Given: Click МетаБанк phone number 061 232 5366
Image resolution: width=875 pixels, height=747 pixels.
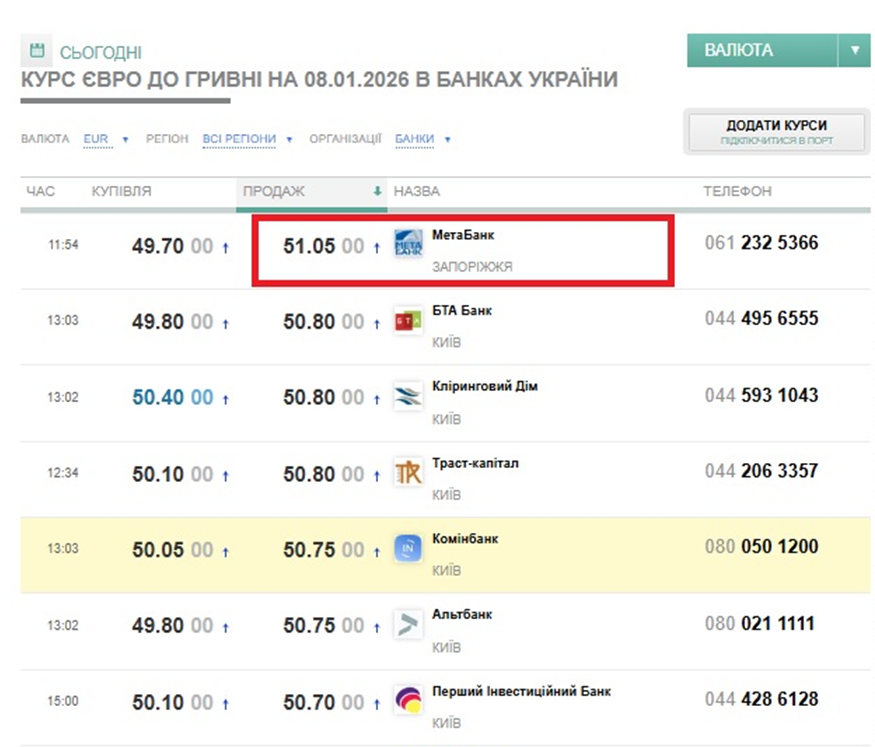Looking at the screenshot, I should pos(761,243).
